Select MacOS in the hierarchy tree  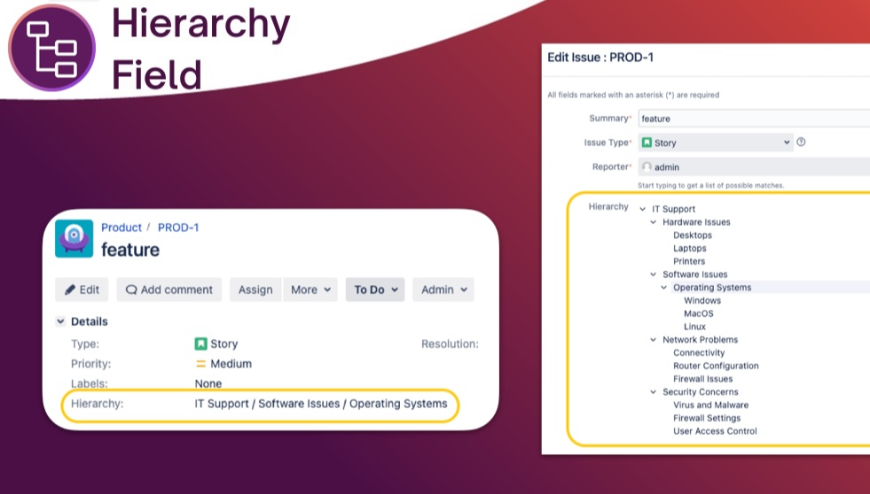pyautogui.click(x=699, y=314)
